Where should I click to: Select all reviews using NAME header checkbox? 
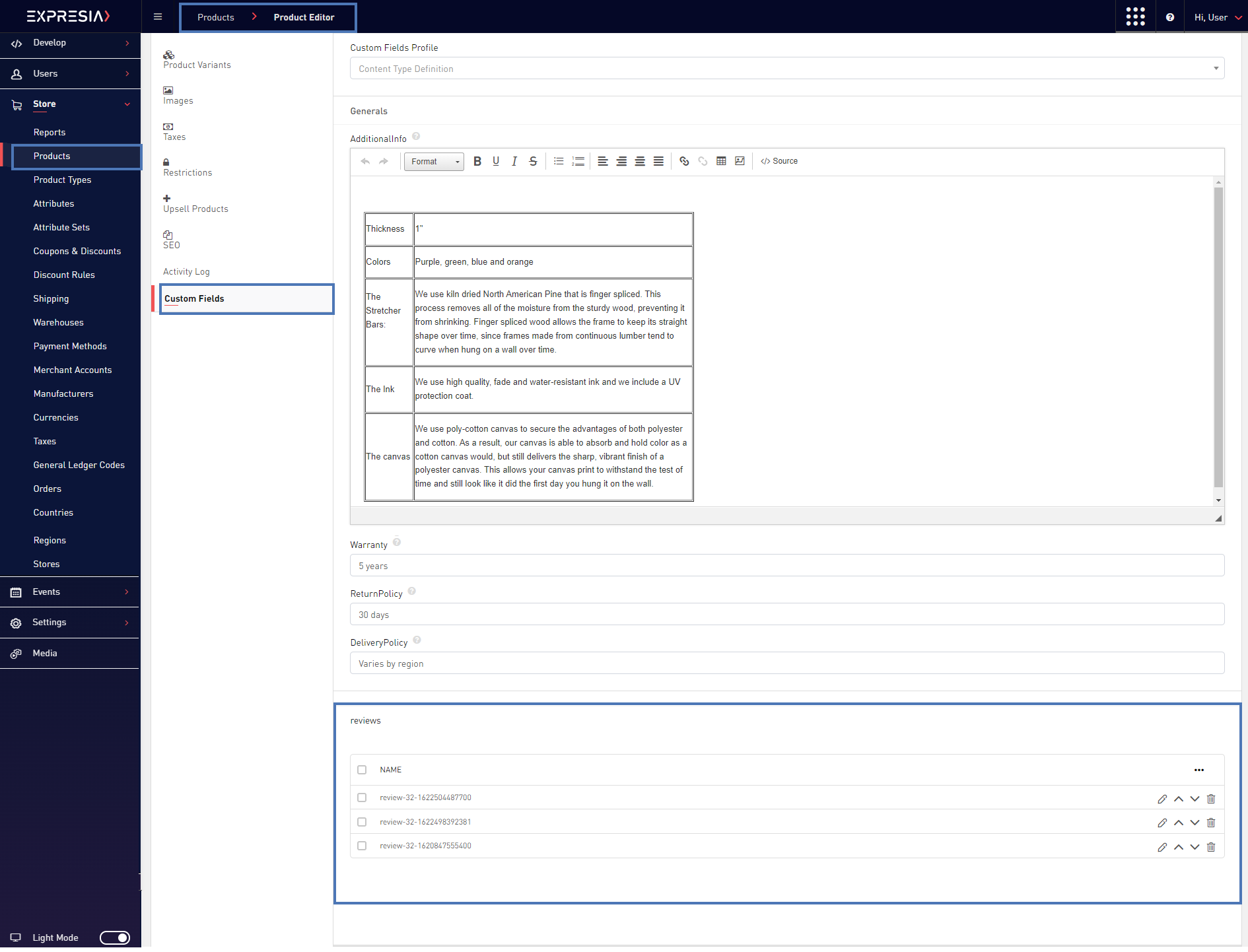(x=362, y=770)
